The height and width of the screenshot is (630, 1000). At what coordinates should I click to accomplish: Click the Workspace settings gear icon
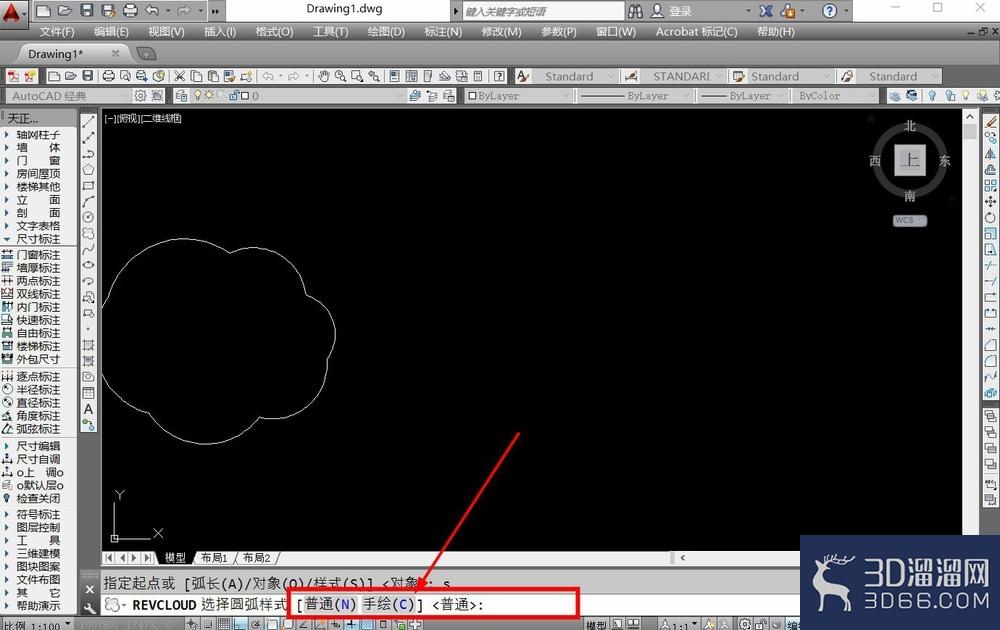coord(140,96)
